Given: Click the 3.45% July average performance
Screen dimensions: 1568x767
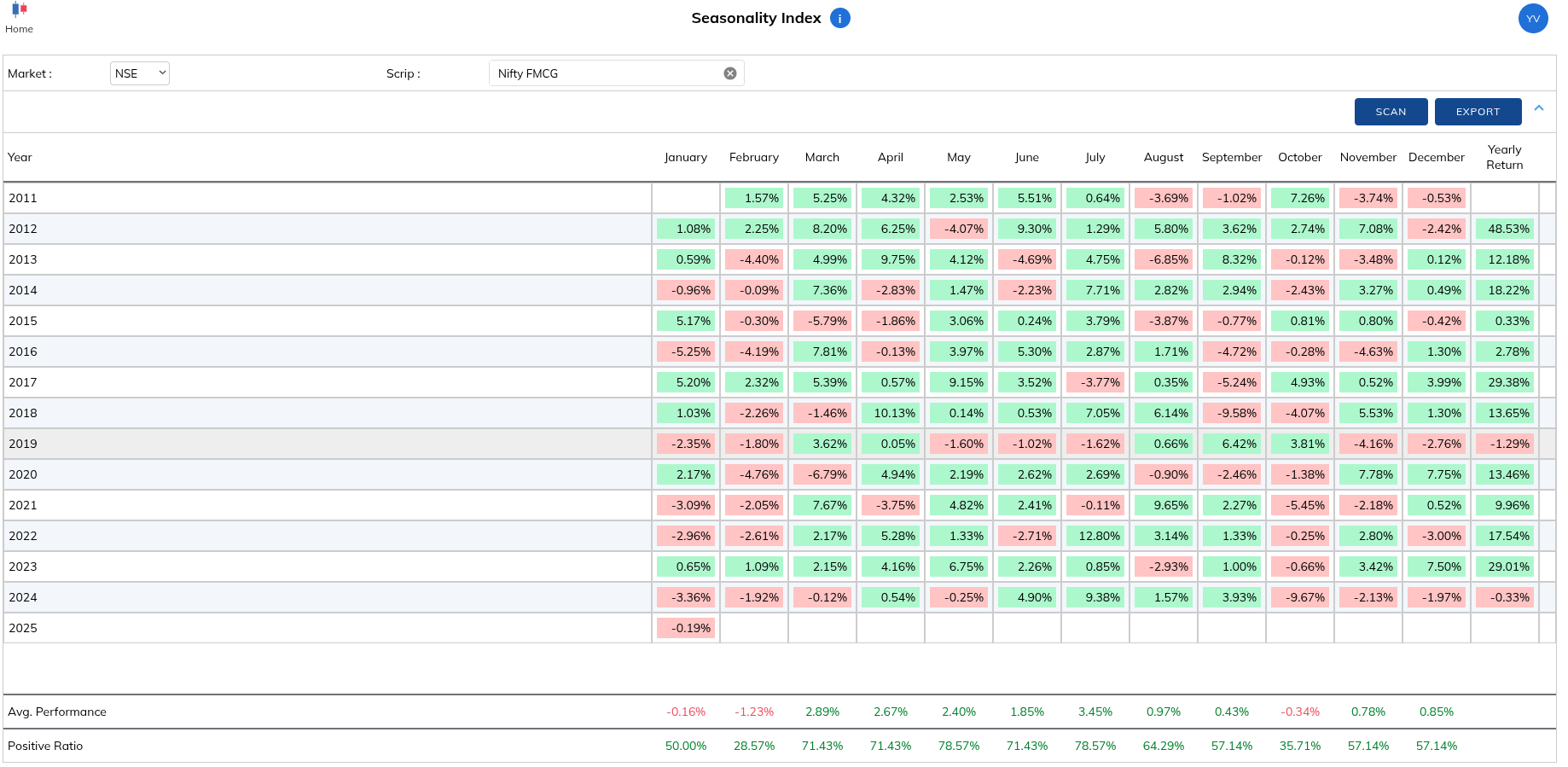Looking at the screenshot, I should tap(1095, 712).
